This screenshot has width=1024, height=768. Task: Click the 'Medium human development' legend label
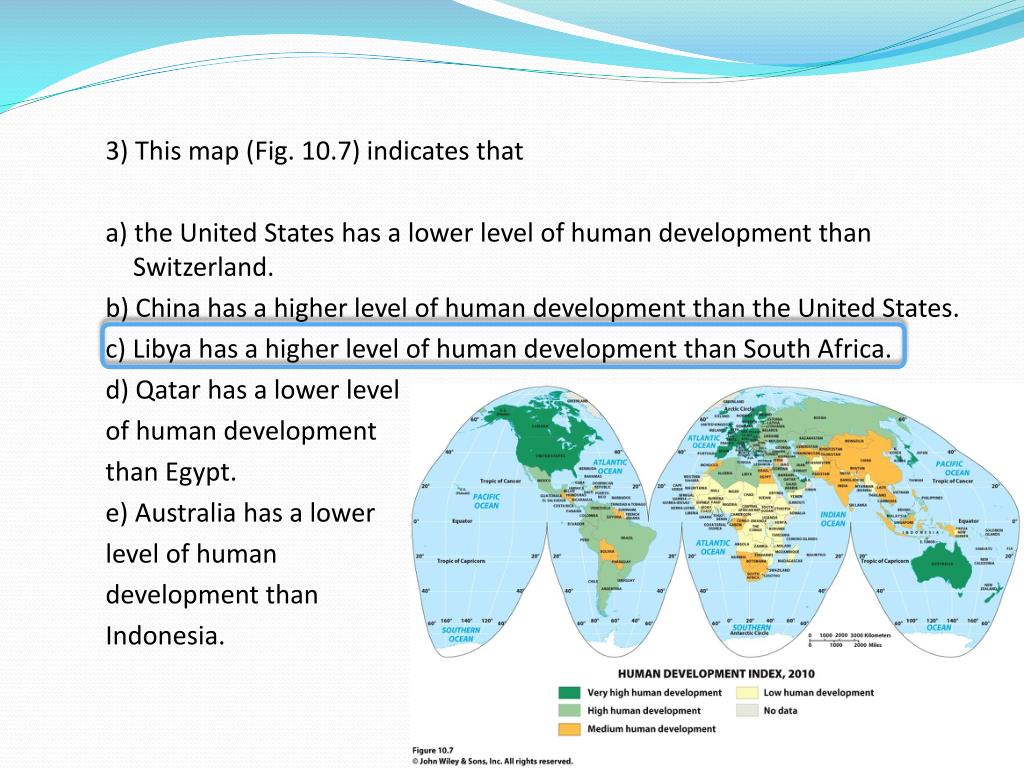[x=652, y=729]
